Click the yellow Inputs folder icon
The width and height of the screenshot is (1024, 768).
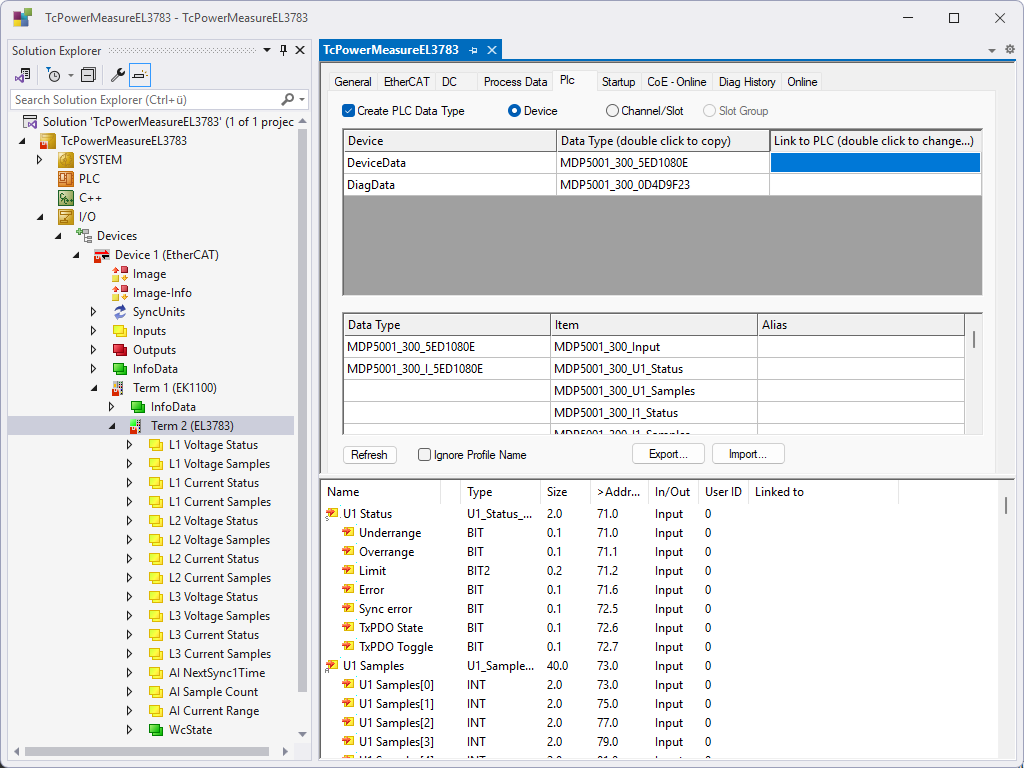pyautogui.click(x=120, y=330)
